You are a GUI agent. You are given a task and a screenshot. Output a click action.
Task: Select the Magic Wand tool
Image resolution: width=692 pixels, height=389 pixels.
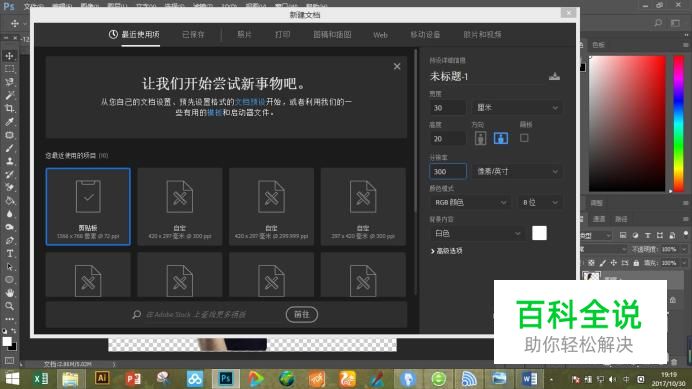9,95
